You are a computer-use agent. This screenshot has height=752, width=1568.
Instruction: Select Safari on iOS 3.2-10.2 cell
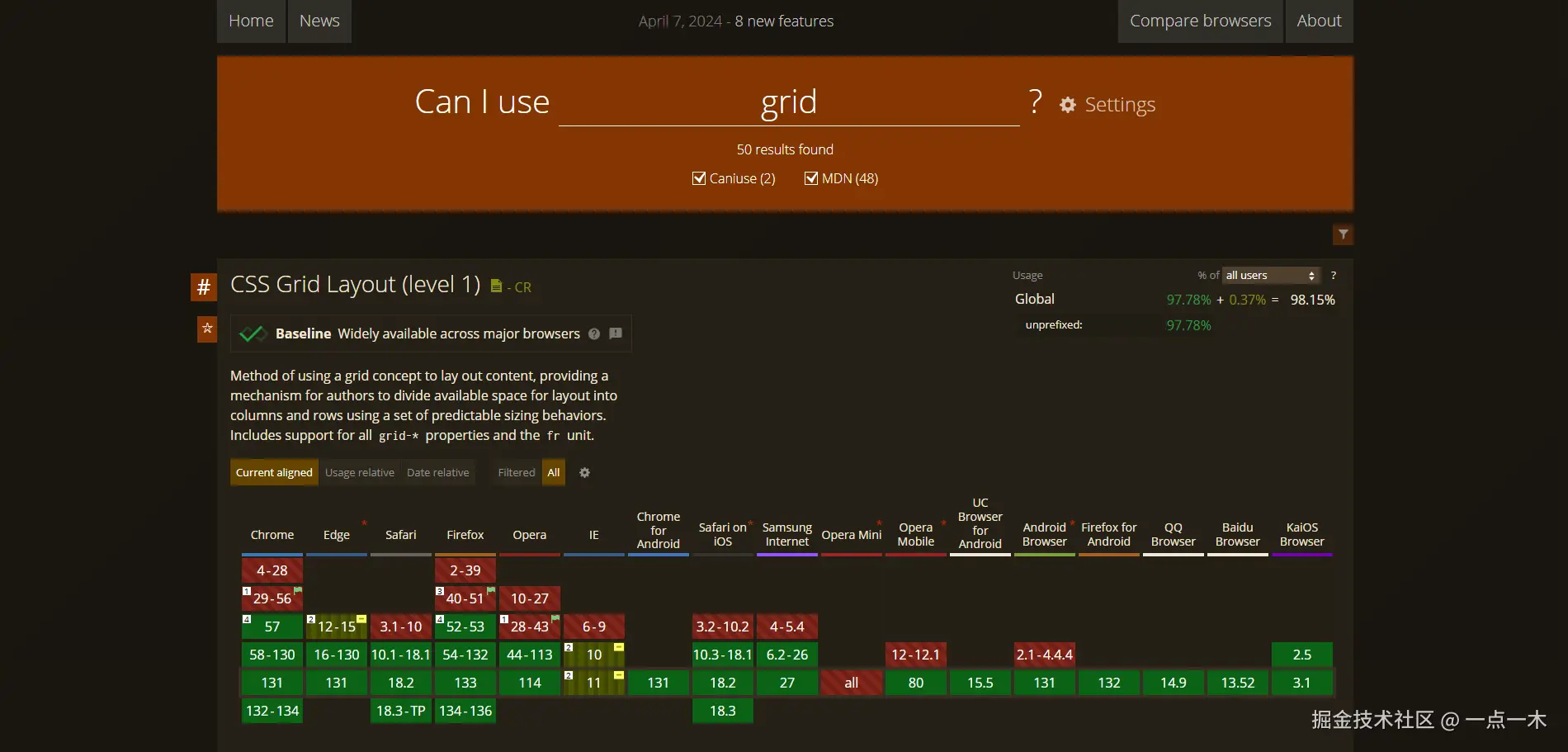(x=723, y=627)
